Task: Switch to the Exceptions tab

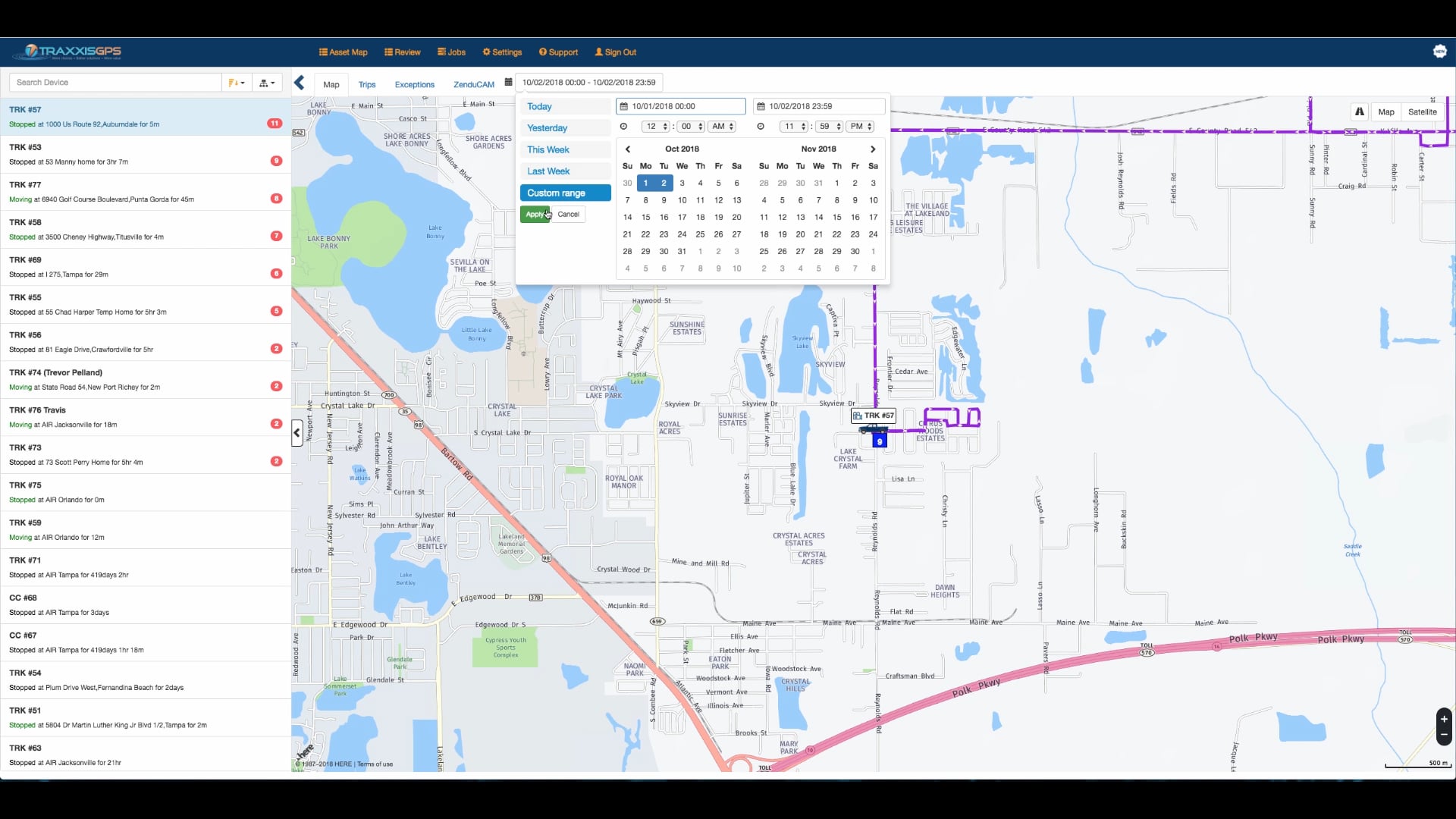Action: click(415, 84)
